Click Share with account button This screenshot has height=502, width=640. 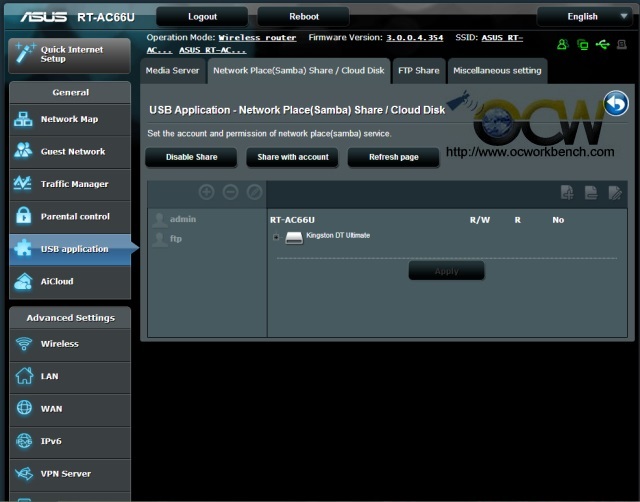coord(293,157)
